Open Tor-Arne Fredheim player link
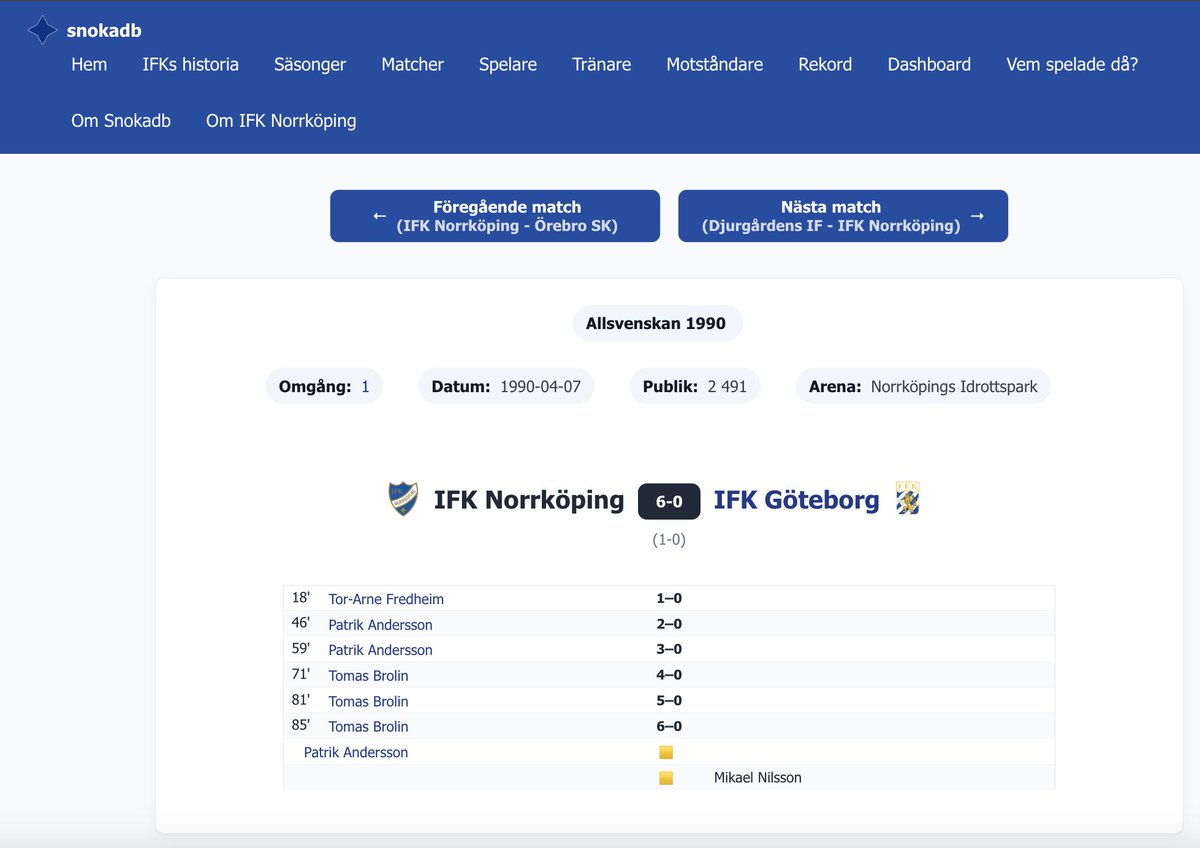This screenshot has width=1200, height=848. [386, 599]
